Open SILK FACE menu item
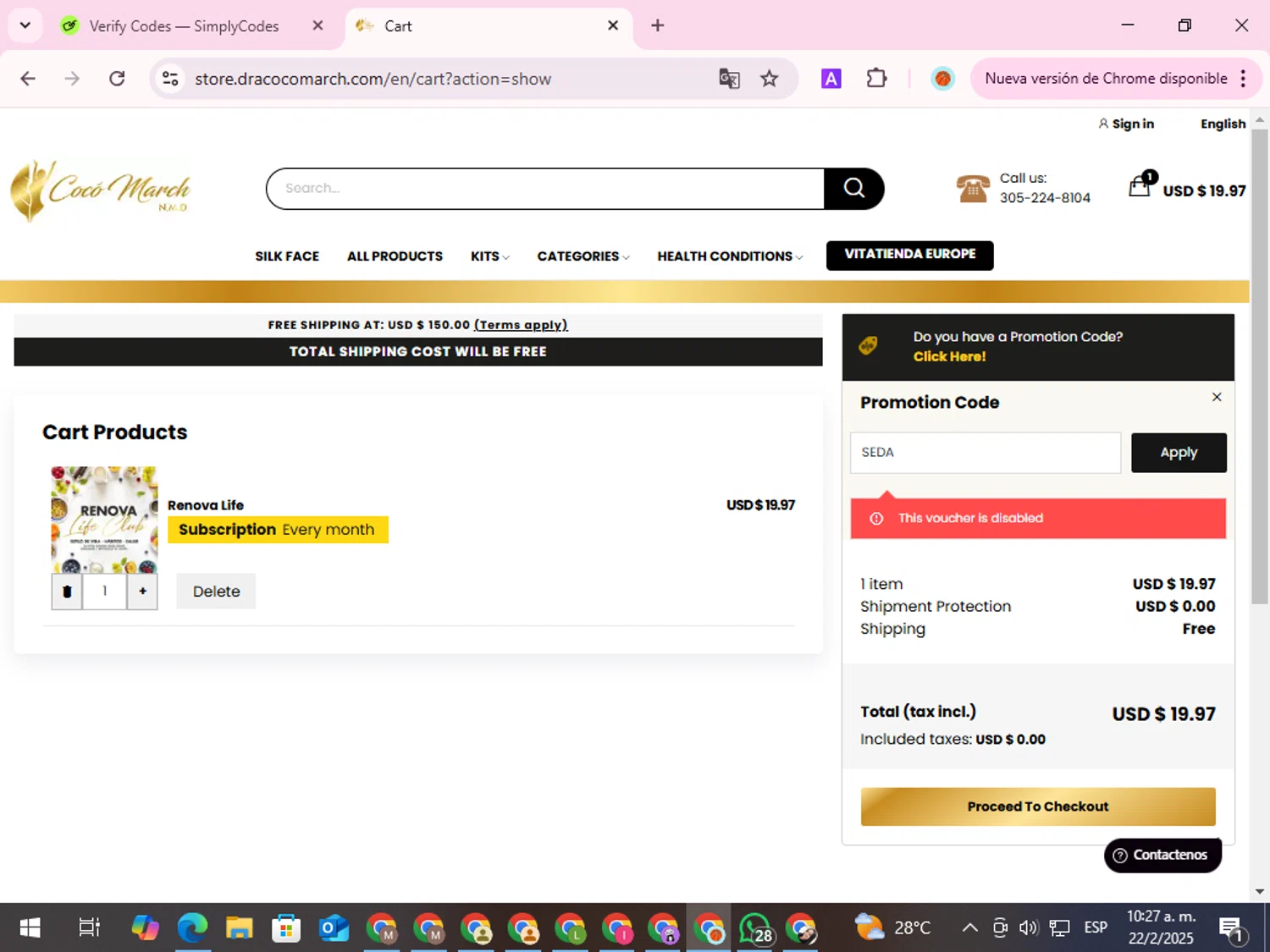This screenshot has height=952, width=1270. (287, 256)
